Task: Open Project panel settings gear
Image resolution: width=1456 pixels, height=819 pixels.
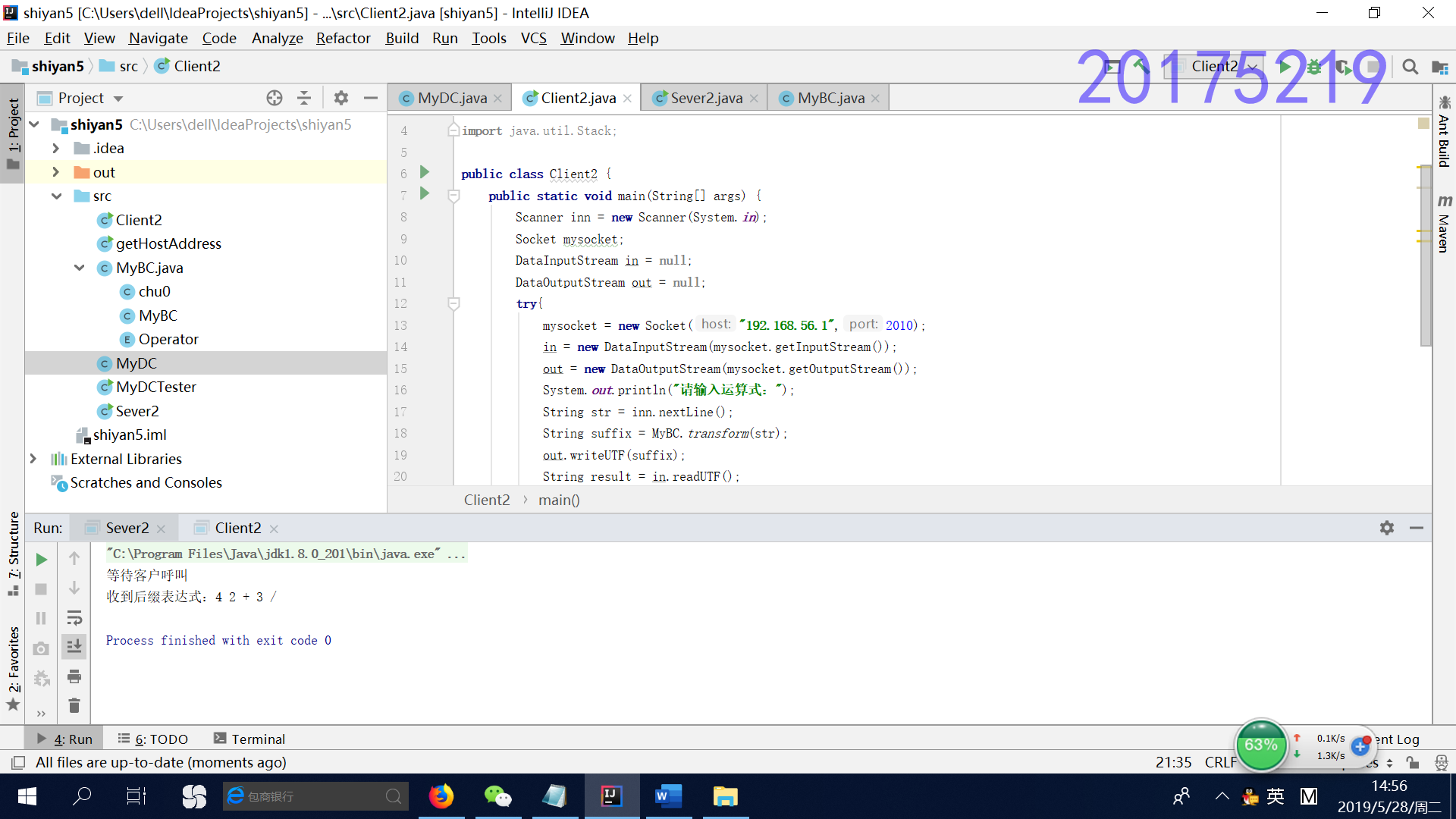Action: pyautogui.click(x=341, y=98)
